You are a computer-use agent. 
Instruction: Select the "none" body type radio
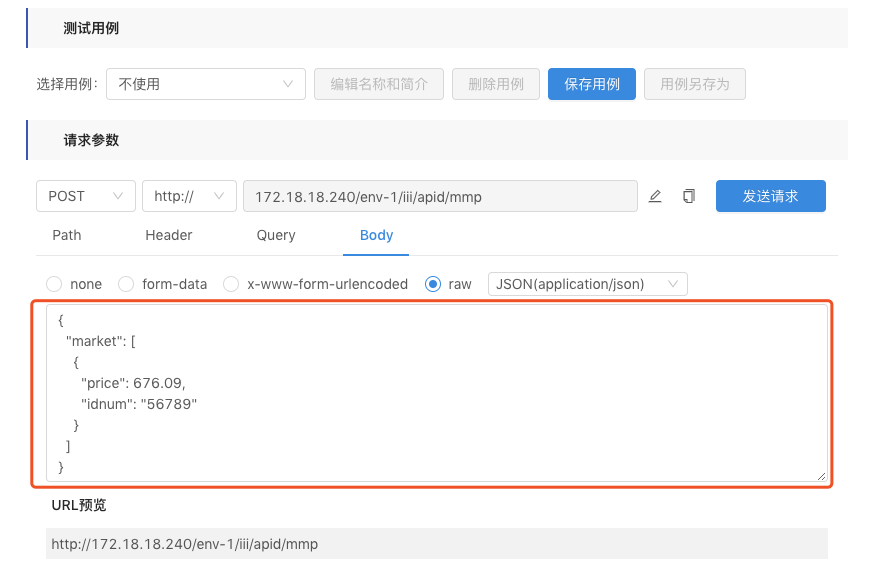point(54,284)
